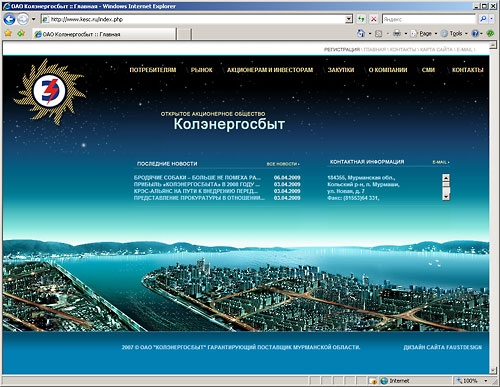
Task: Click address text 'ул. Новая, д. 7'
Action: pyautogui.click(x=346, y=191)
